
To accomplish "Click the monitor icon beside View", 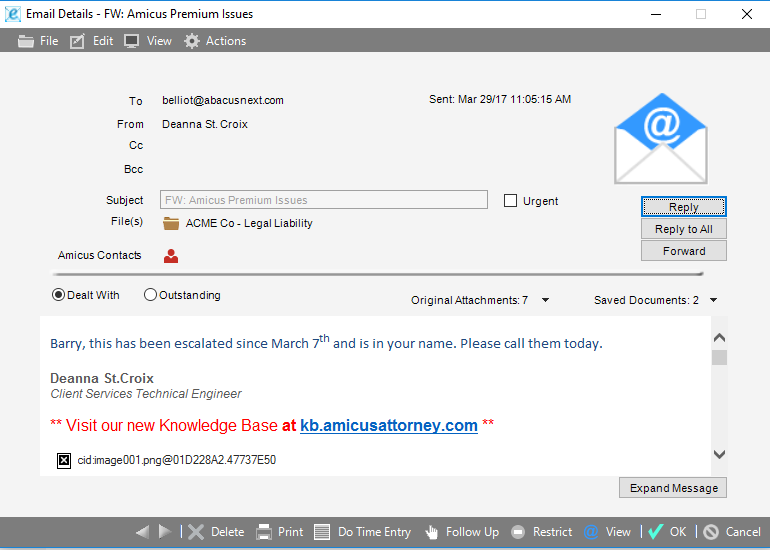I will (132, 41).
